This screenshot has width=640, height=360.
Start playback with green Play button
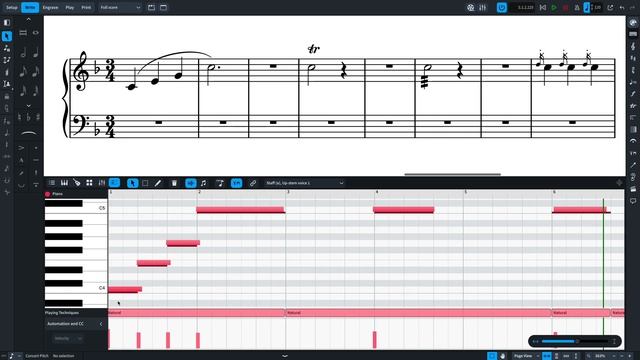[554, 7]
